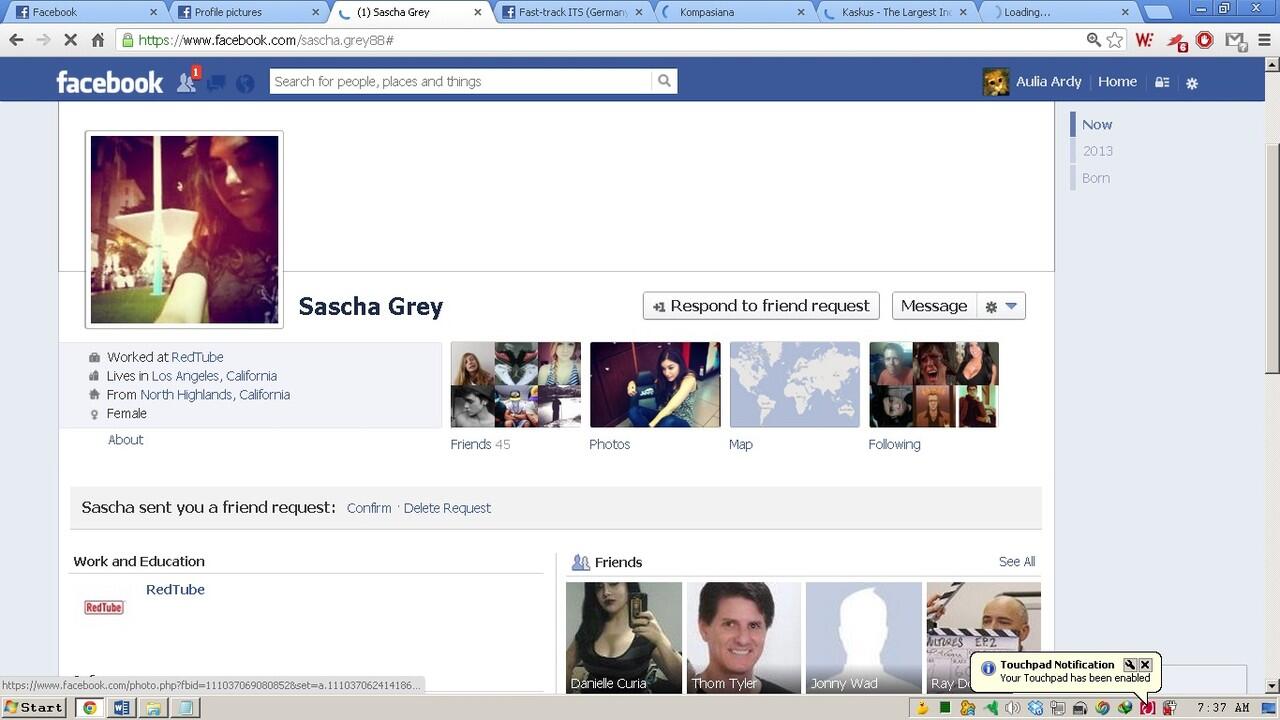This screenshot has height=720, width=1280.
Task: Open privacy shortcuts lock icon
Action: click(x=1162, y=83)
